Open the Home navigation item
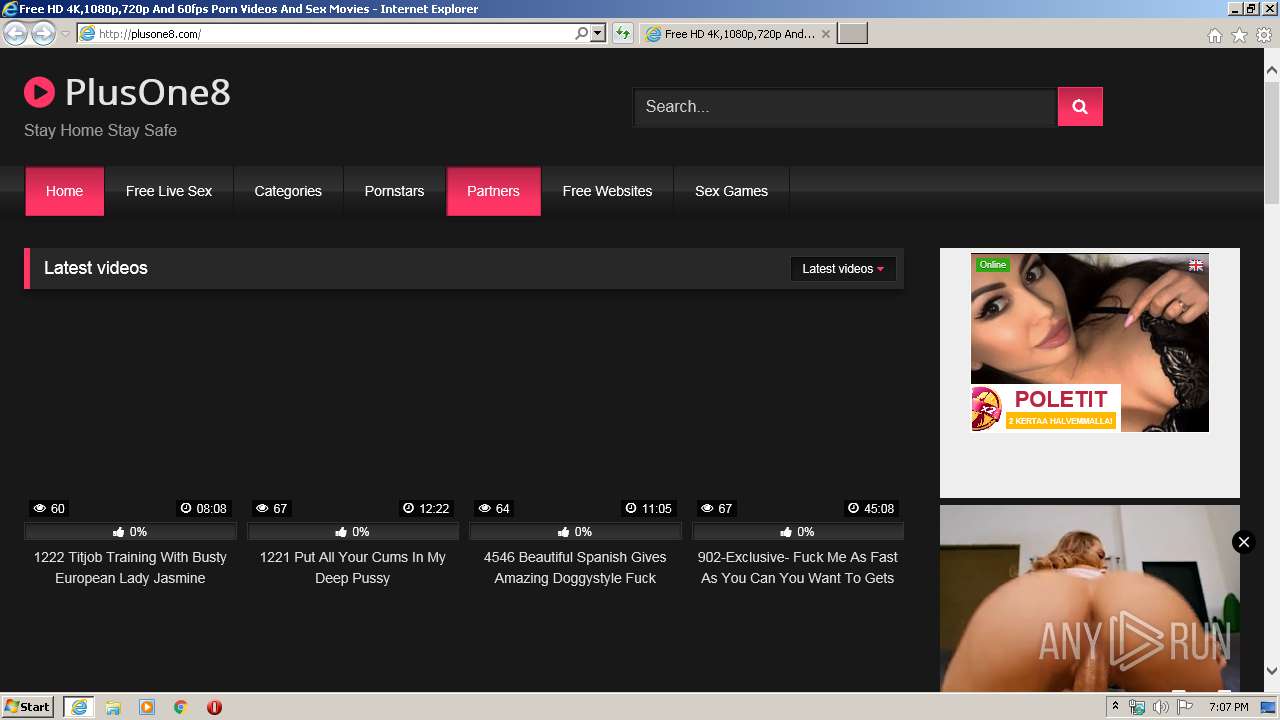Viewport: 1280px width, 720px height. pyautogui.click(x=64, y=191)
